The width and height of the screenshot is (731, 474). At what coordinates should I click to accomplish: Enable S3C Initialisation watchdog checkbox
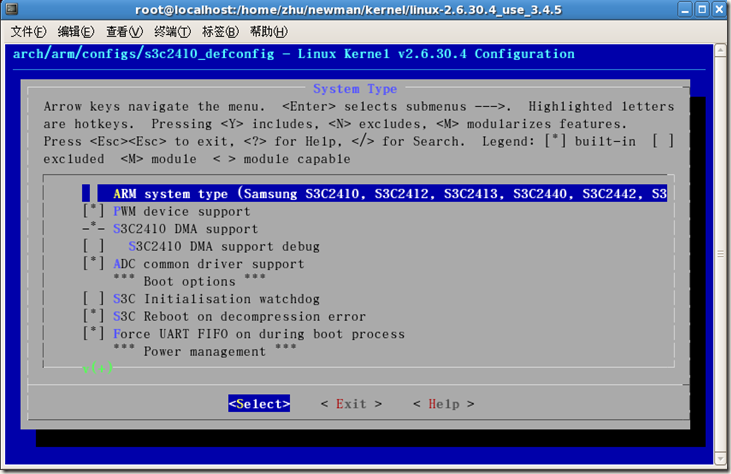pyautogui.click(x=93, y=299)
